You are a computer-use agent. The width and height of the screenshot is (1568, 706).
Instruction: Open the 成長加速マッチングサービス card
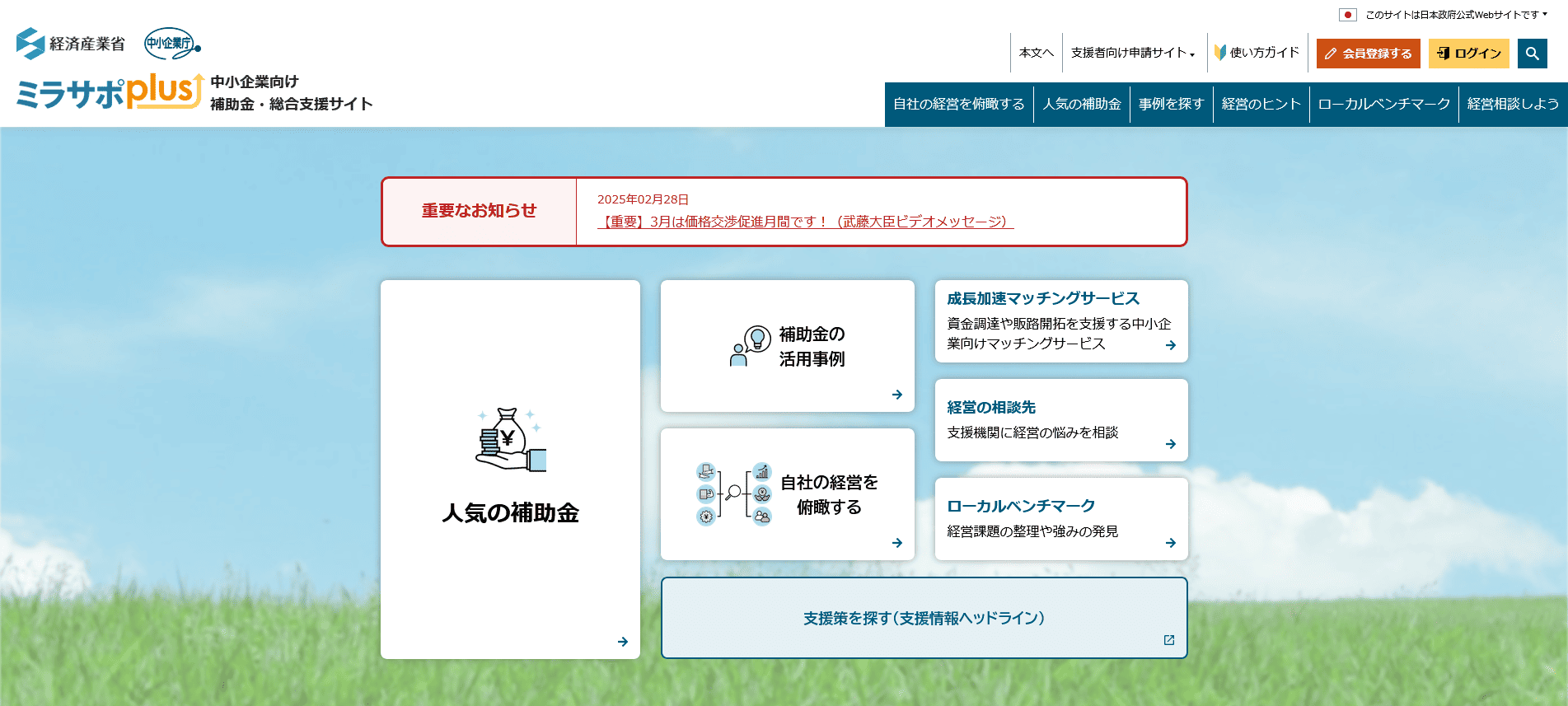coord(1060,320)
